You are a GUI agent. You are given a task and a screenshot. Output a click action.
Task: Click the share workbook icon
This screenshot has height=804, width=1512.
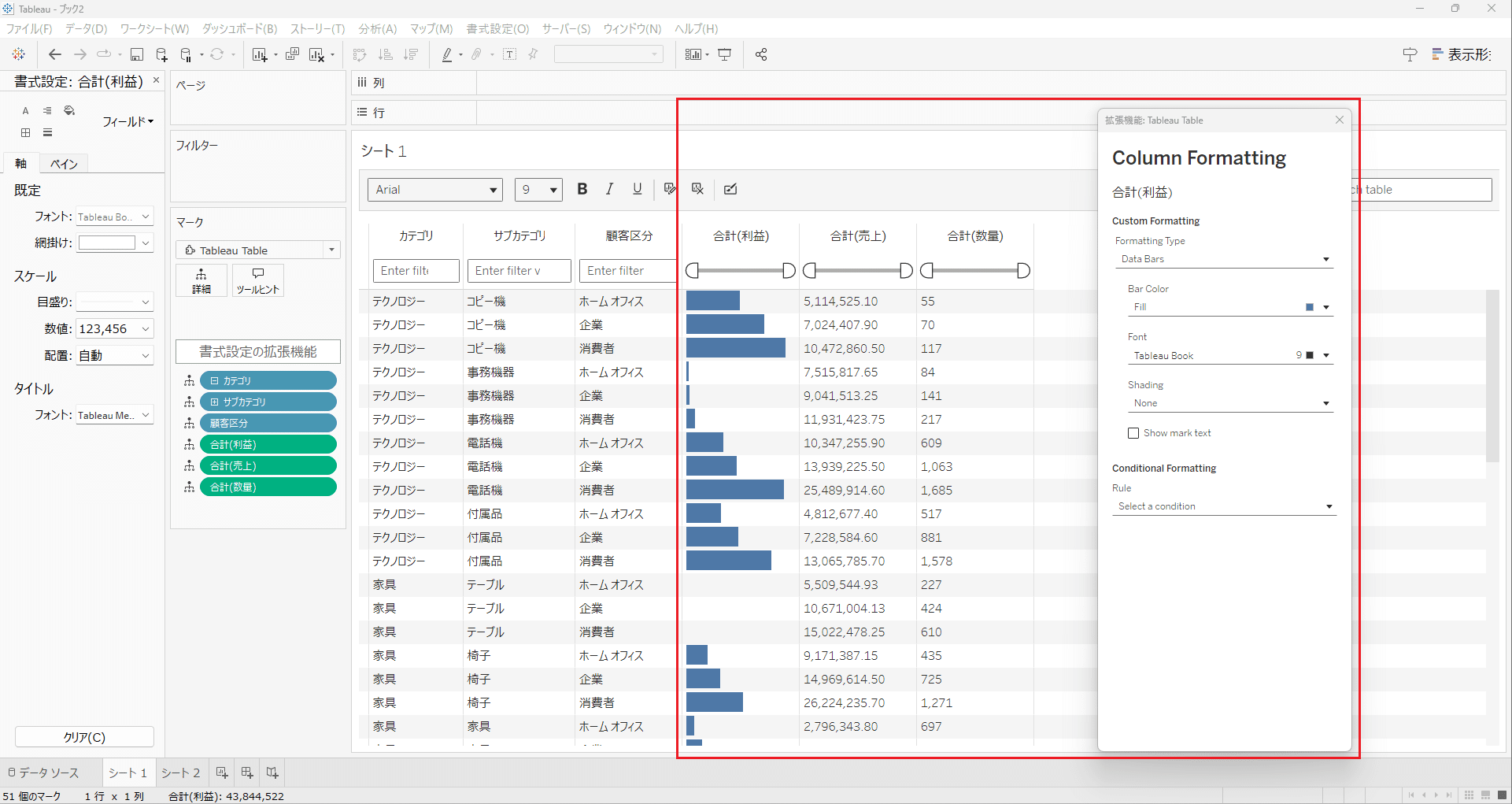pos(760,54)
